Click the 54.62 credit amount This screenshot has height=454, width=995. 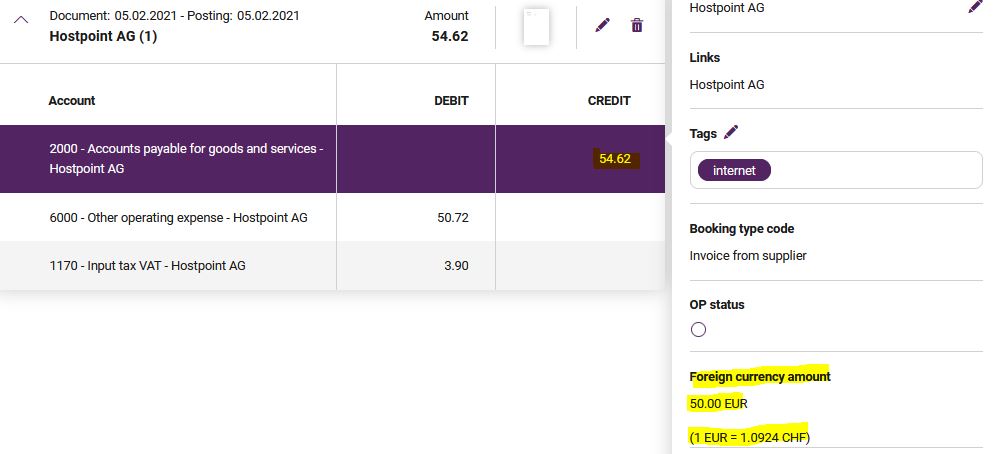[615, 159]
